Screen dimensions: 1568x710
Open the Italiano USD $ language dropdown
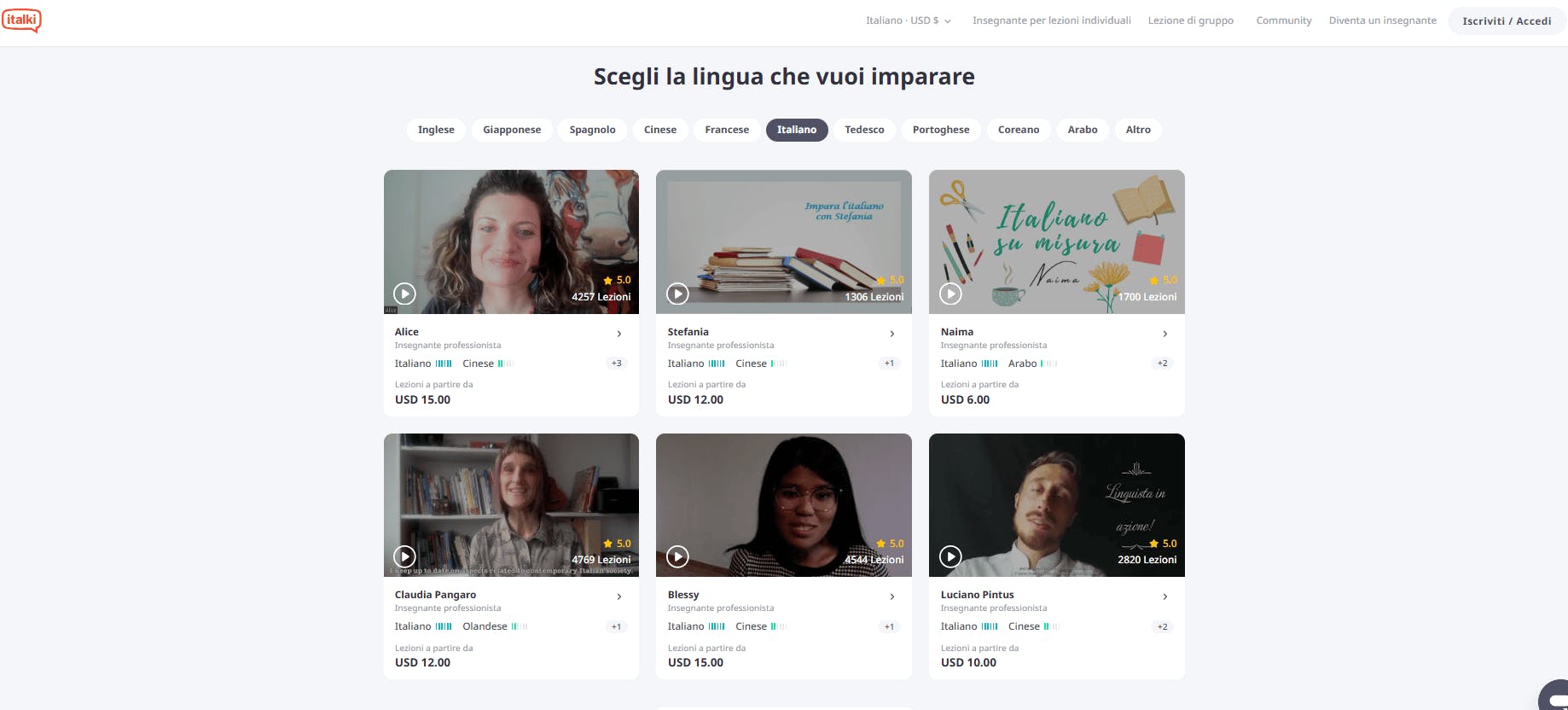tap(908, 20)
